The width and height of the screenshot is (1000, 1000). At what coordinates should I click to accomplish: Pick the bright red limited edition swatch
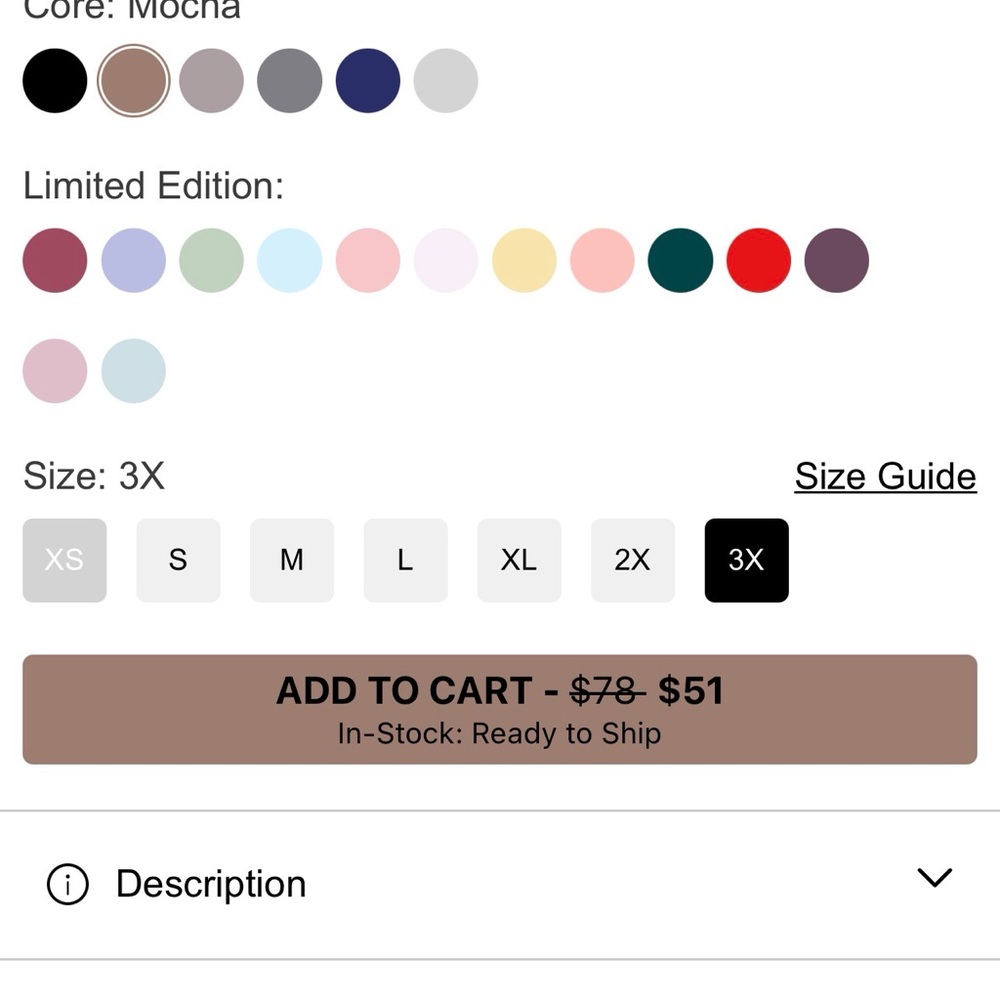coord(759,260)
